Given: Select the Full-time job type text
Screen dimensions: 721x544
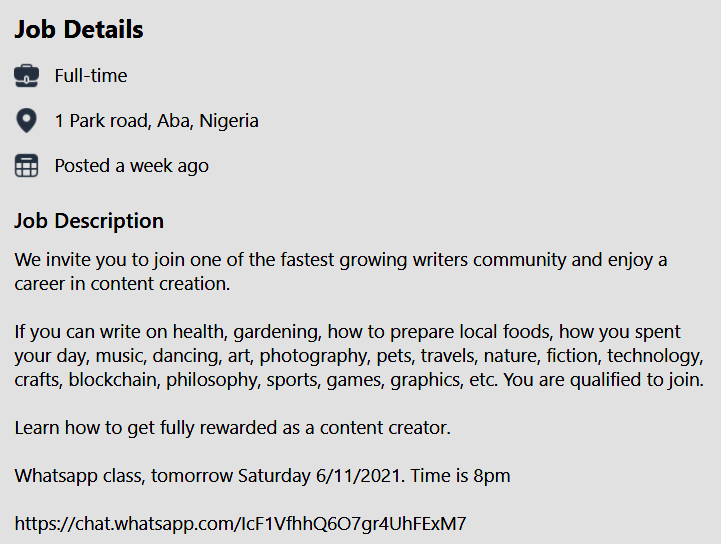Looking at the screenshot, I should click(91, 75).
